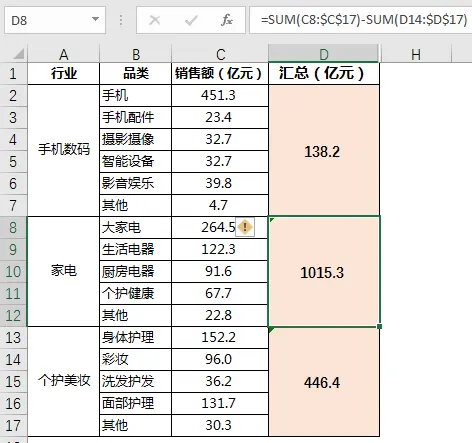
Task: Select row 10 header
Action: pyautogui.click(x=13, y=271)
